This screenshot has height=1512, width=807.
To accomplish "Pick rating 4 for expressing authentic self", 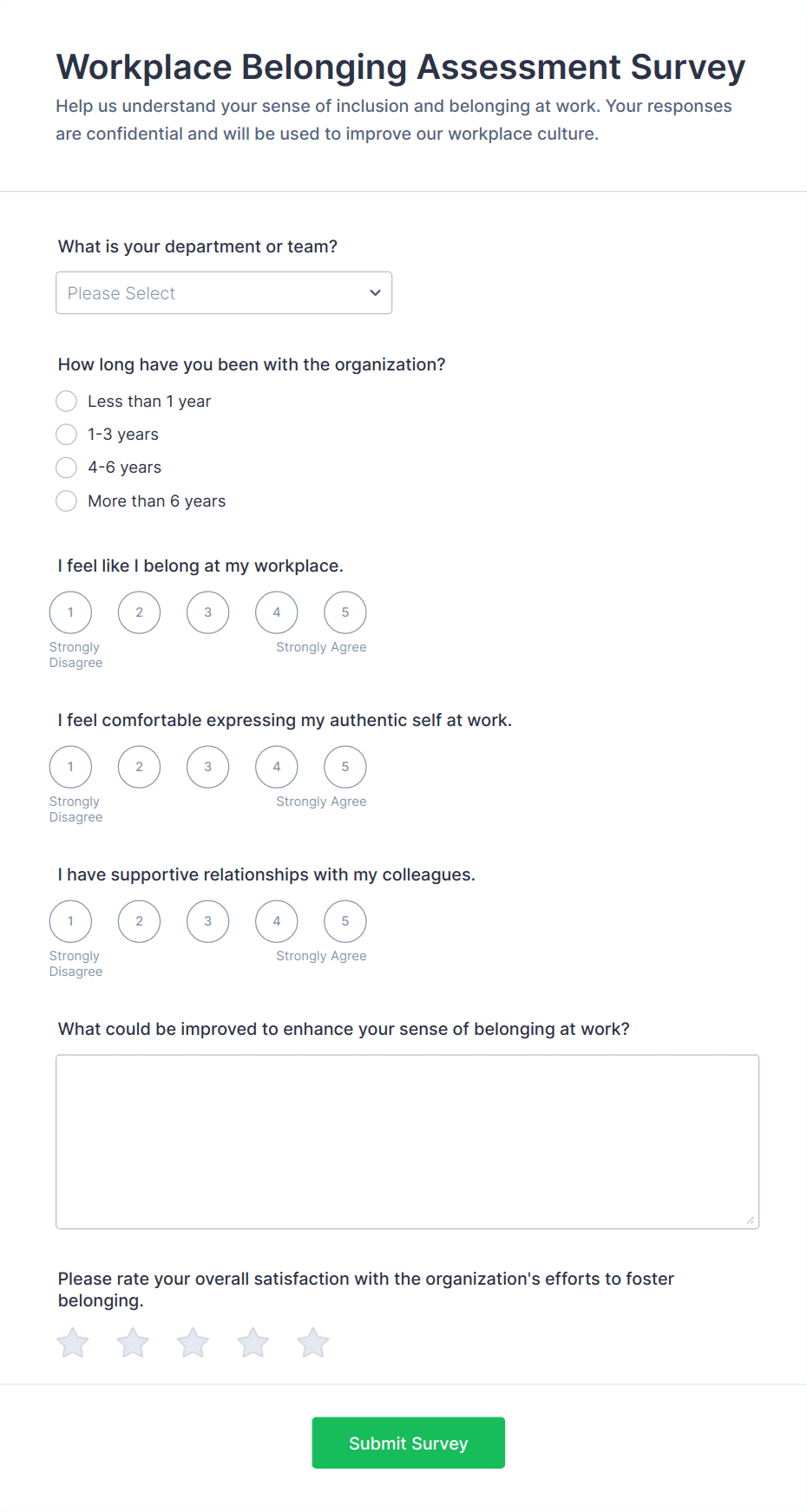I will [x=276, y=766].
